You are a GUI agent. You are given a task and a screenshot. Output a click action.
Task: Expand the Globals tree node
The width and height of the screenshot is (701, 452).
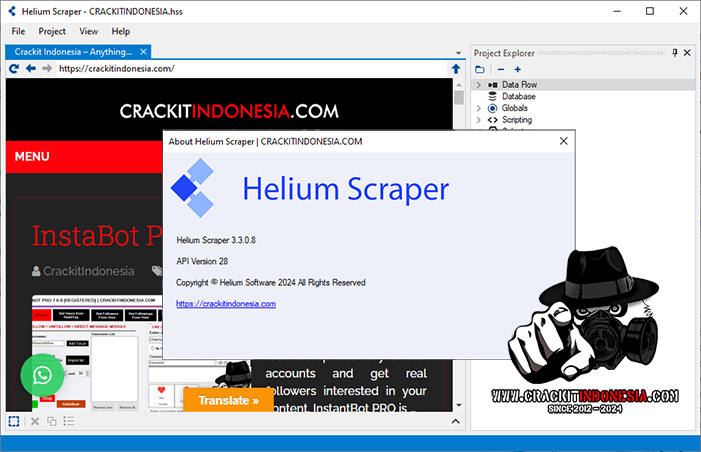point(479,108)
